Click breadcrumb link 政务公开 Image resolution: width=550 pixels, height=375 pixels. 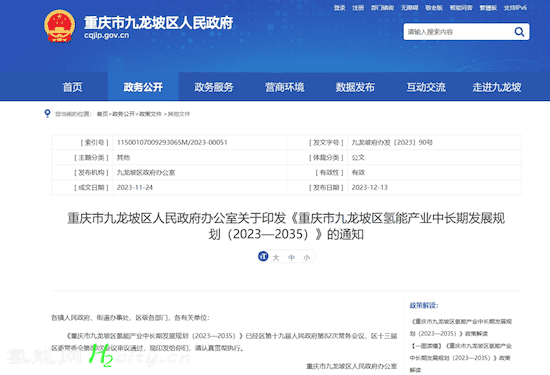click(x=123, y=114)
